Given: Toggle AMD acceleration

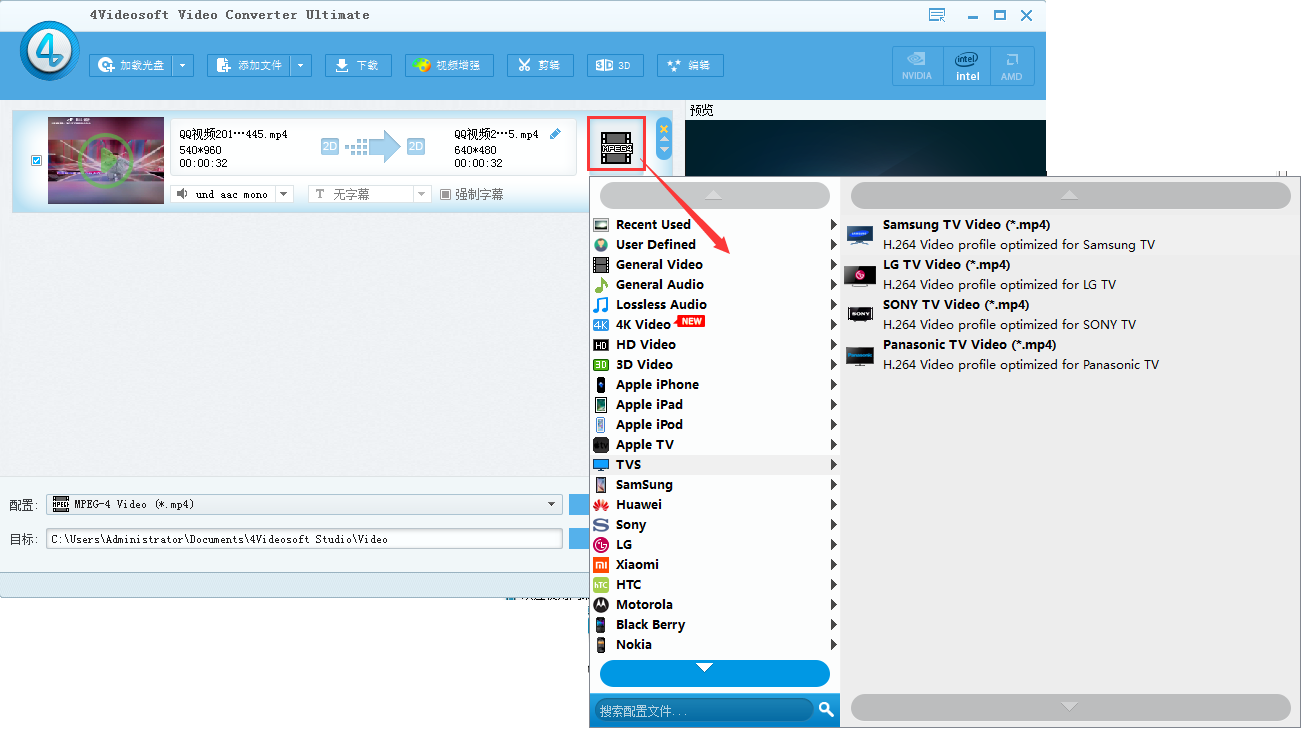Looking at the screenshot, I should click(1012, 66).
